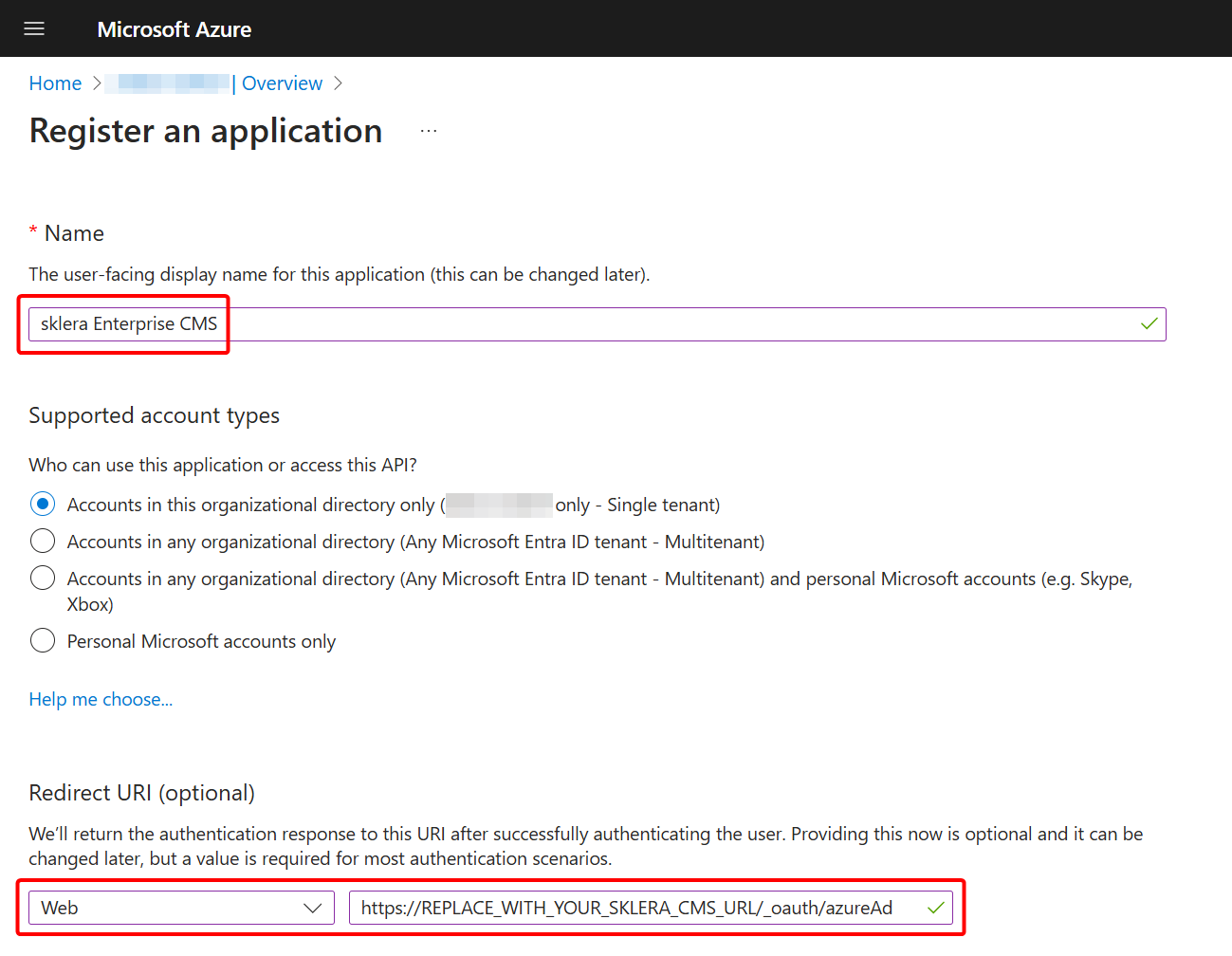This screenshot has width=1232, height=956.
Task: Open the Help me choose link
Action: pos(101,699)
